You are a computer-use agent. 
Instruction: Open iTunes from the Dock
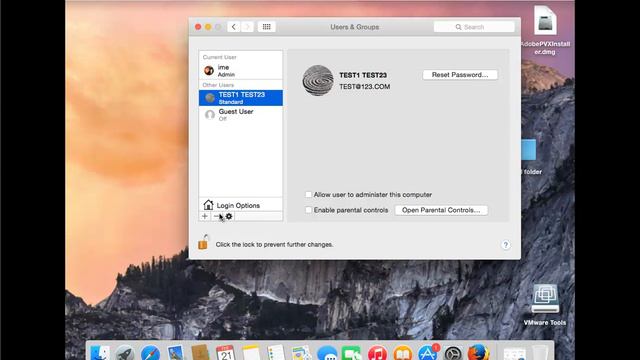point(377,352)
